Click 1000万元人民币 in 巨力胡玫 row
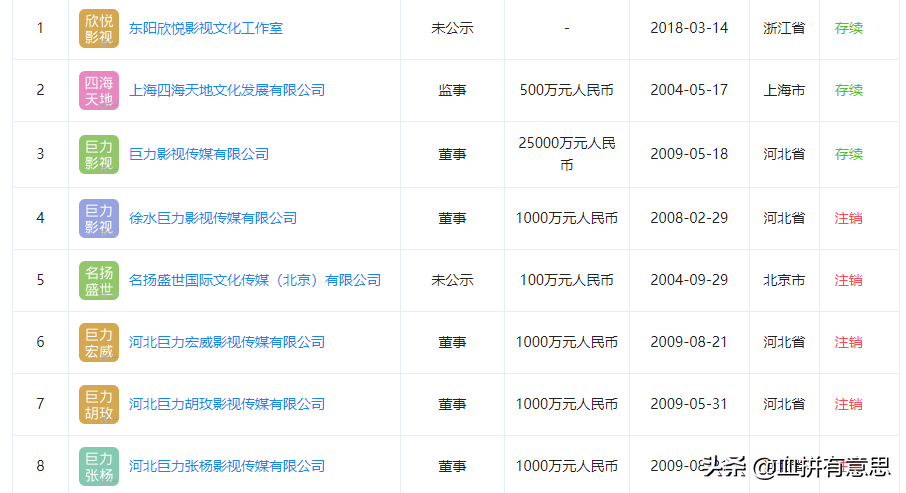This screenshot has height=493, width=906. [566, 404]
